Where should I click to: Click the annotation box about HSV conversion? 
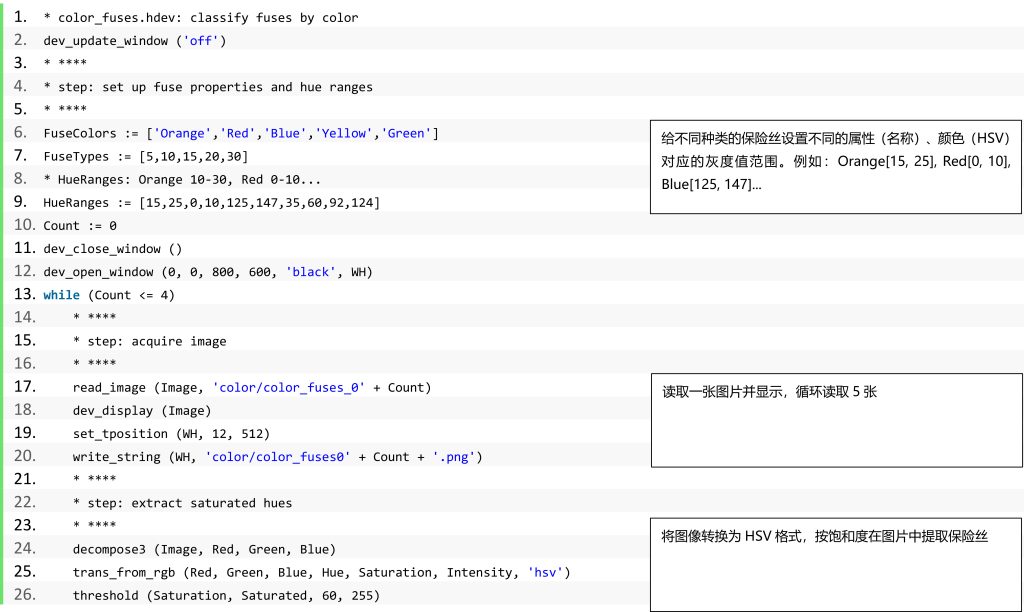click(x=836, y=564)
